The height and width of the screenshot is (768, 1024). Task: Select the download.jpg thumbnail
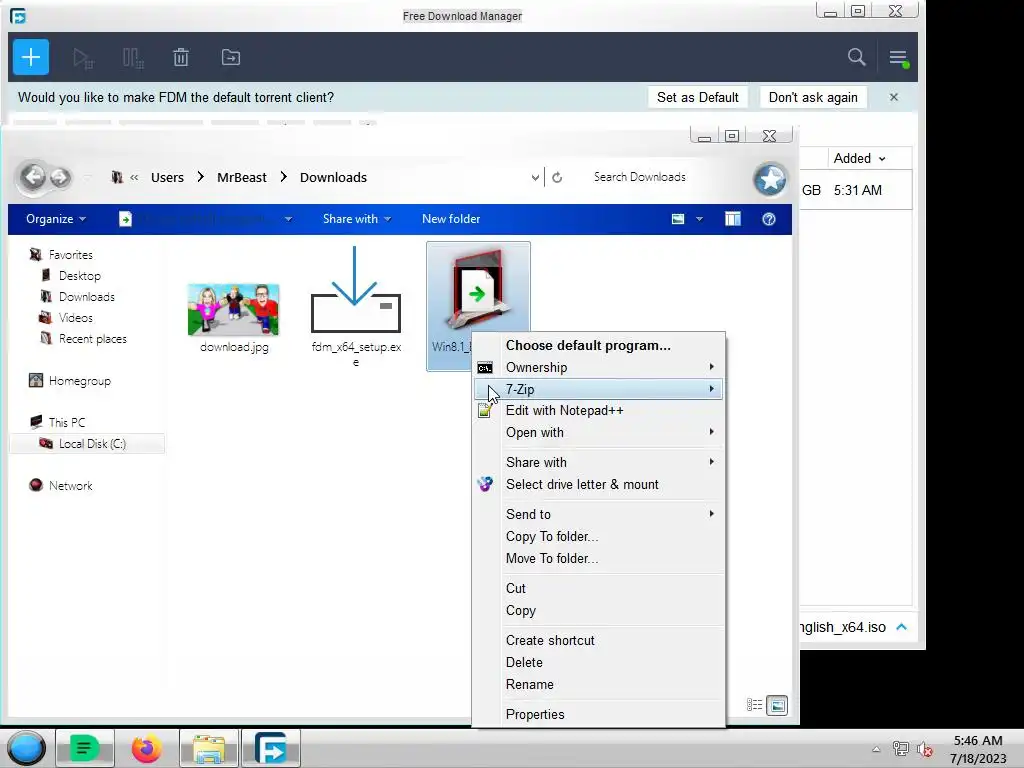[233, 310]
